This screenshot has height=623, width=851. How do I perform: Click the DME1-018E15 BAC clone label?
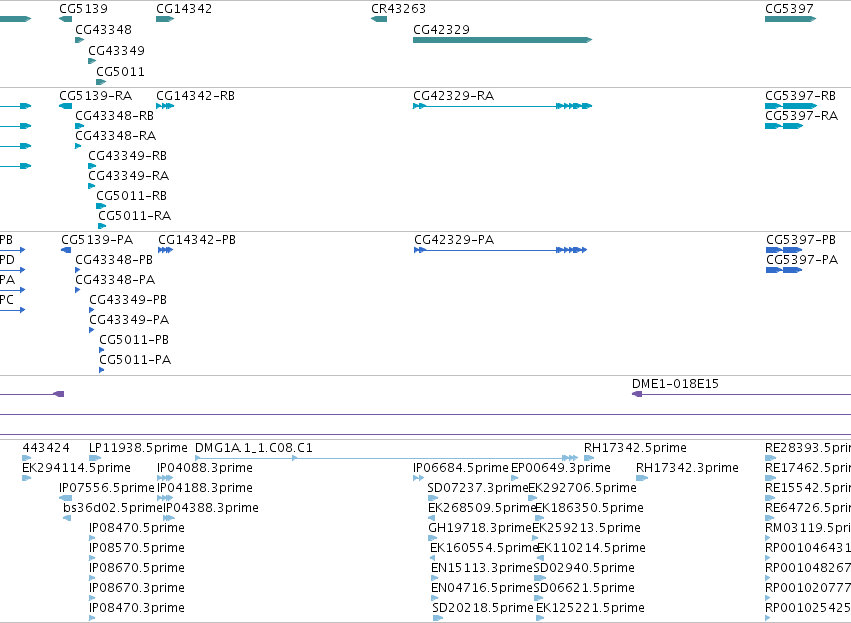[x=675, y=384]
